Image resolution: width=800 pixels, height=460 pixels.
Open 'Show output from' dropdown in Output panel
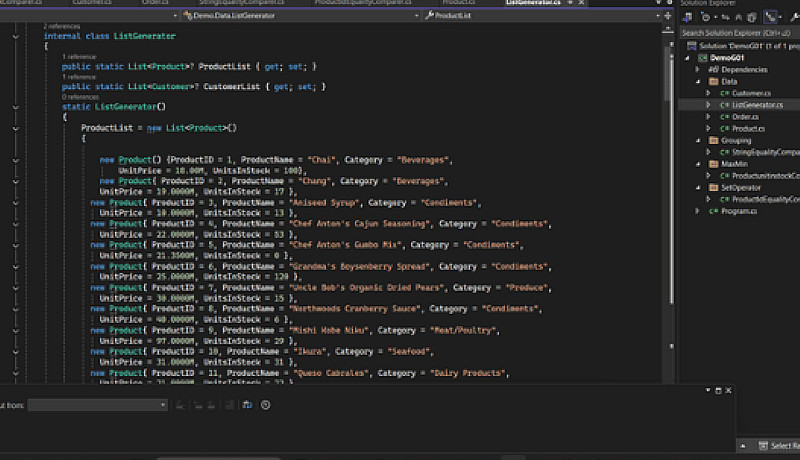97,405
